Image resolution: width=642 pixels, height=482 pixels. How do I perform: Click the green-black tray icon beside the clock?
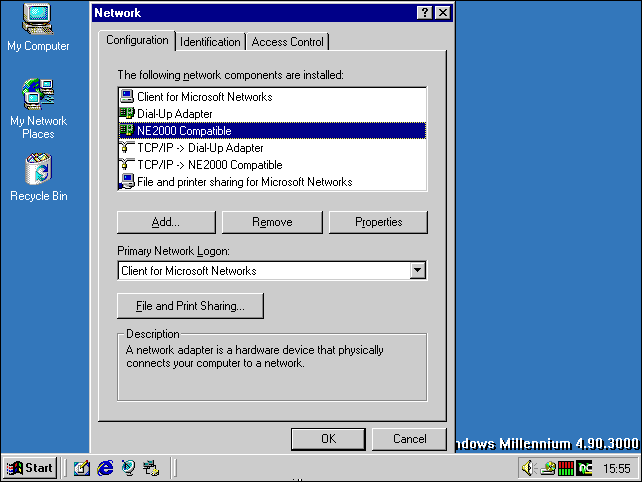[584, 468]
